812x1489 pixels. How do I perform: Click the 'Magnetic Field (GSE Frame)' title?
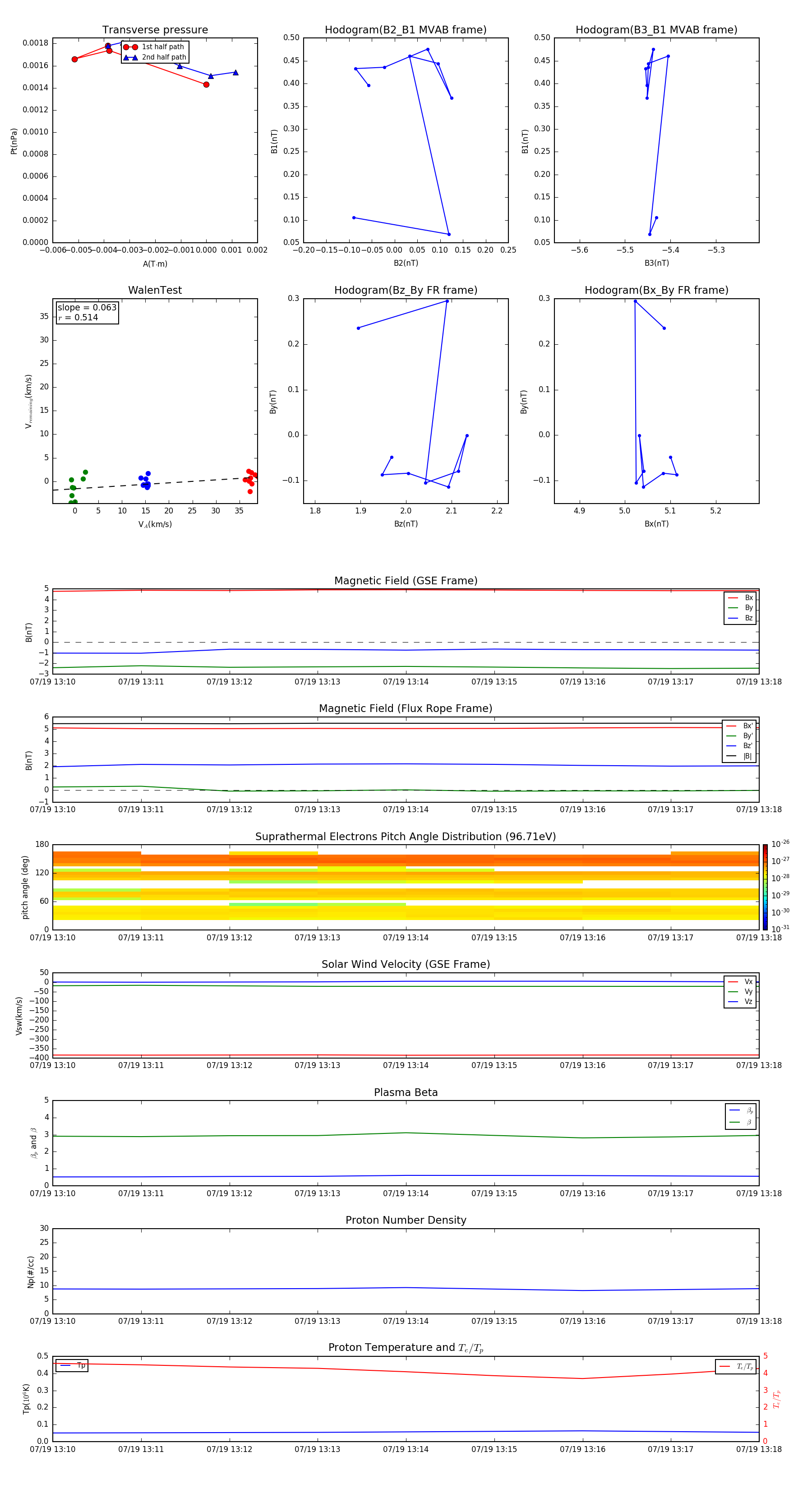(x=406, y=581)
